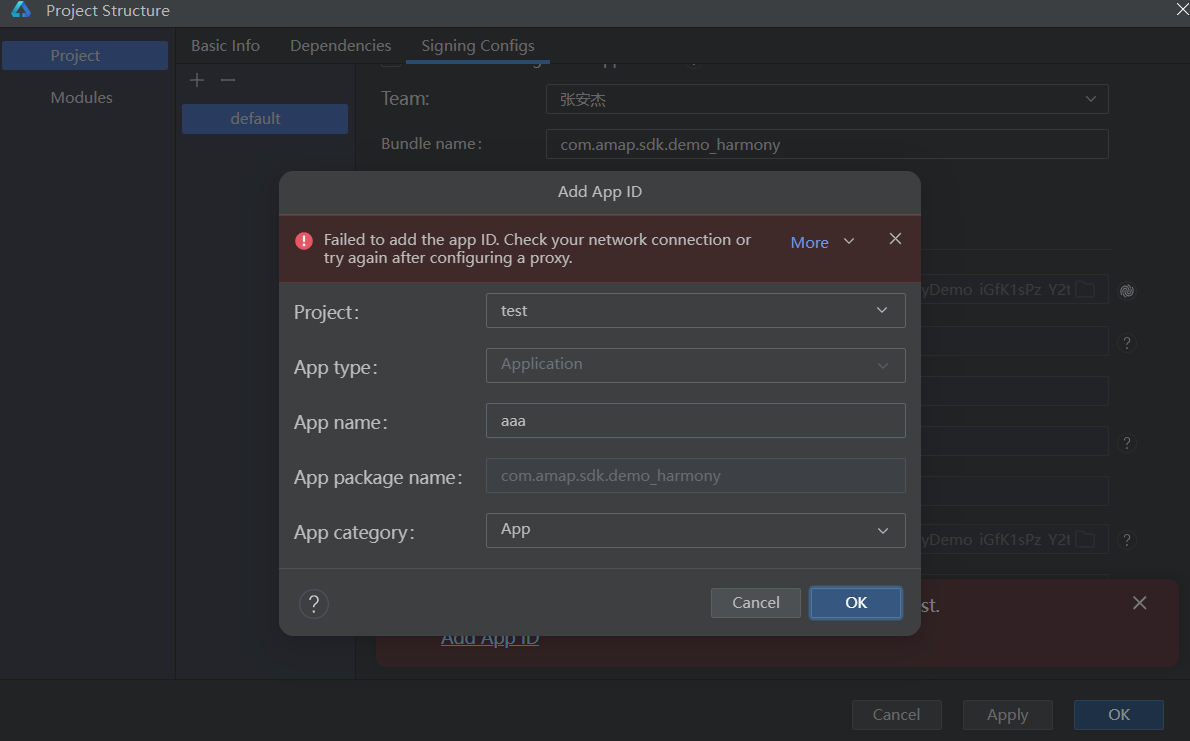Add a new signing config with the plus icon
The width and height of the screenshot is (1190, 741).
(x=197, y=80)
